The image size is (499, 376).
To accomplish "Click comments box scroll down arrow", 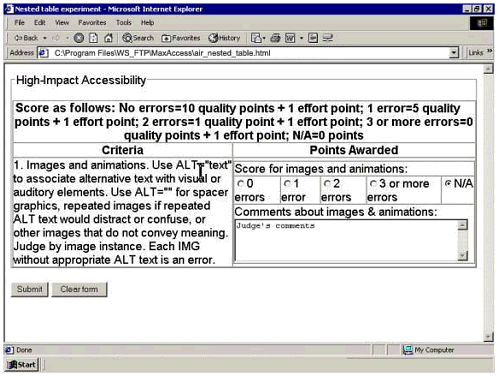I will [462, 255].
